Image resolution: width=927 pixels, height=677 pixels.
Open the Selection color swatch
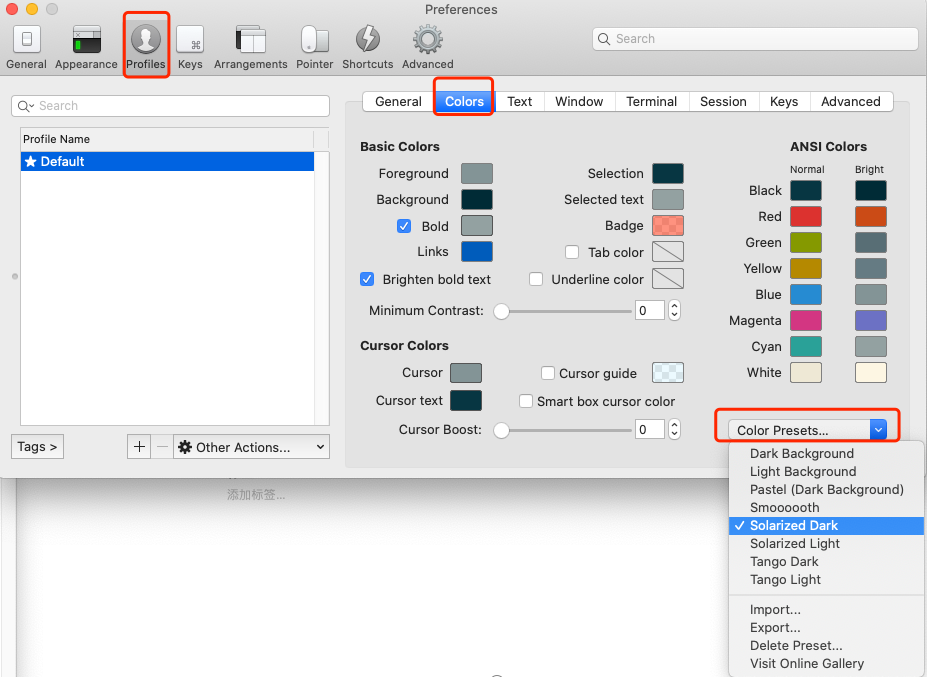coord(668,173)
